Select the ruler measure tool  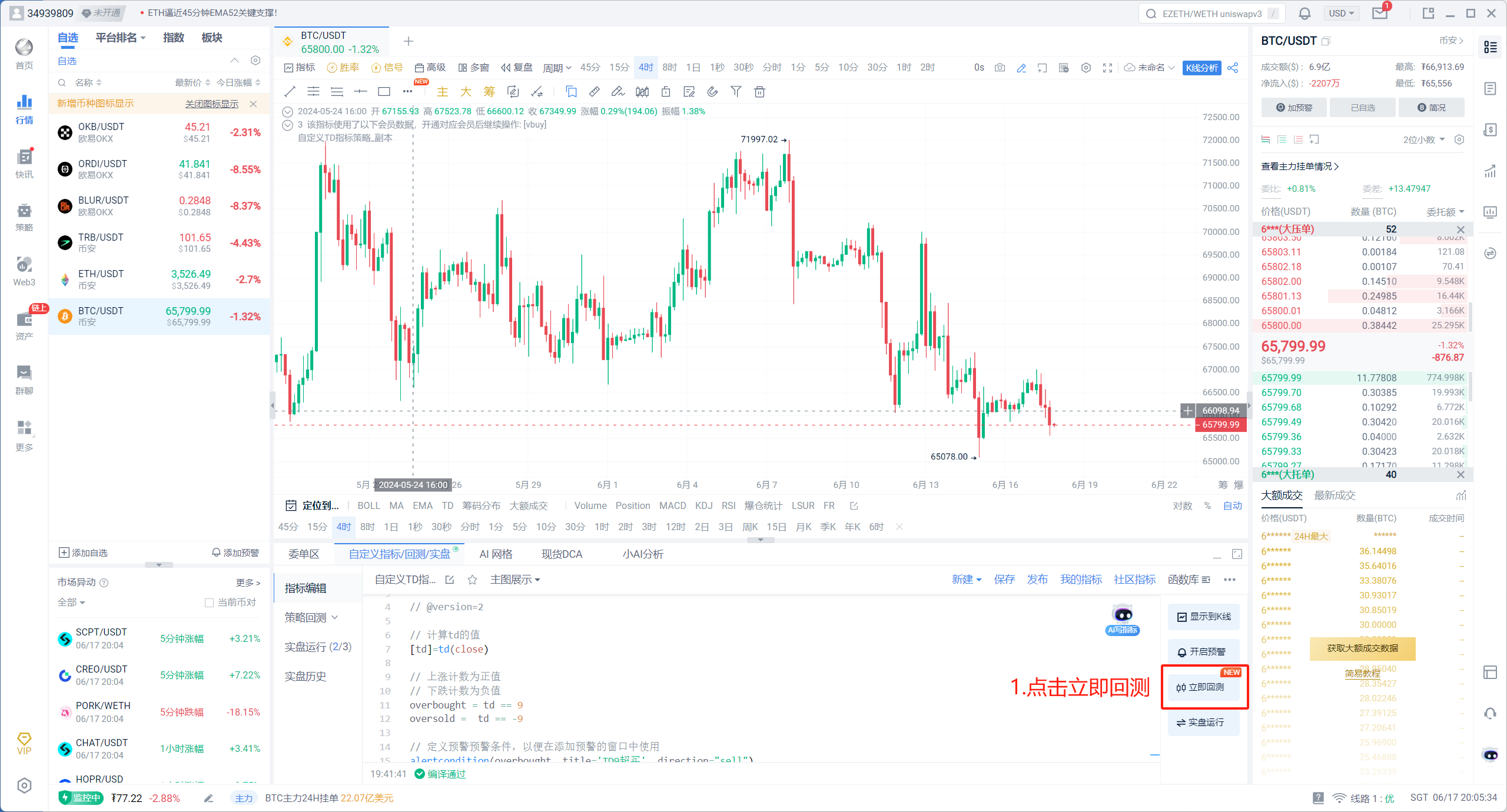[595, 92]
